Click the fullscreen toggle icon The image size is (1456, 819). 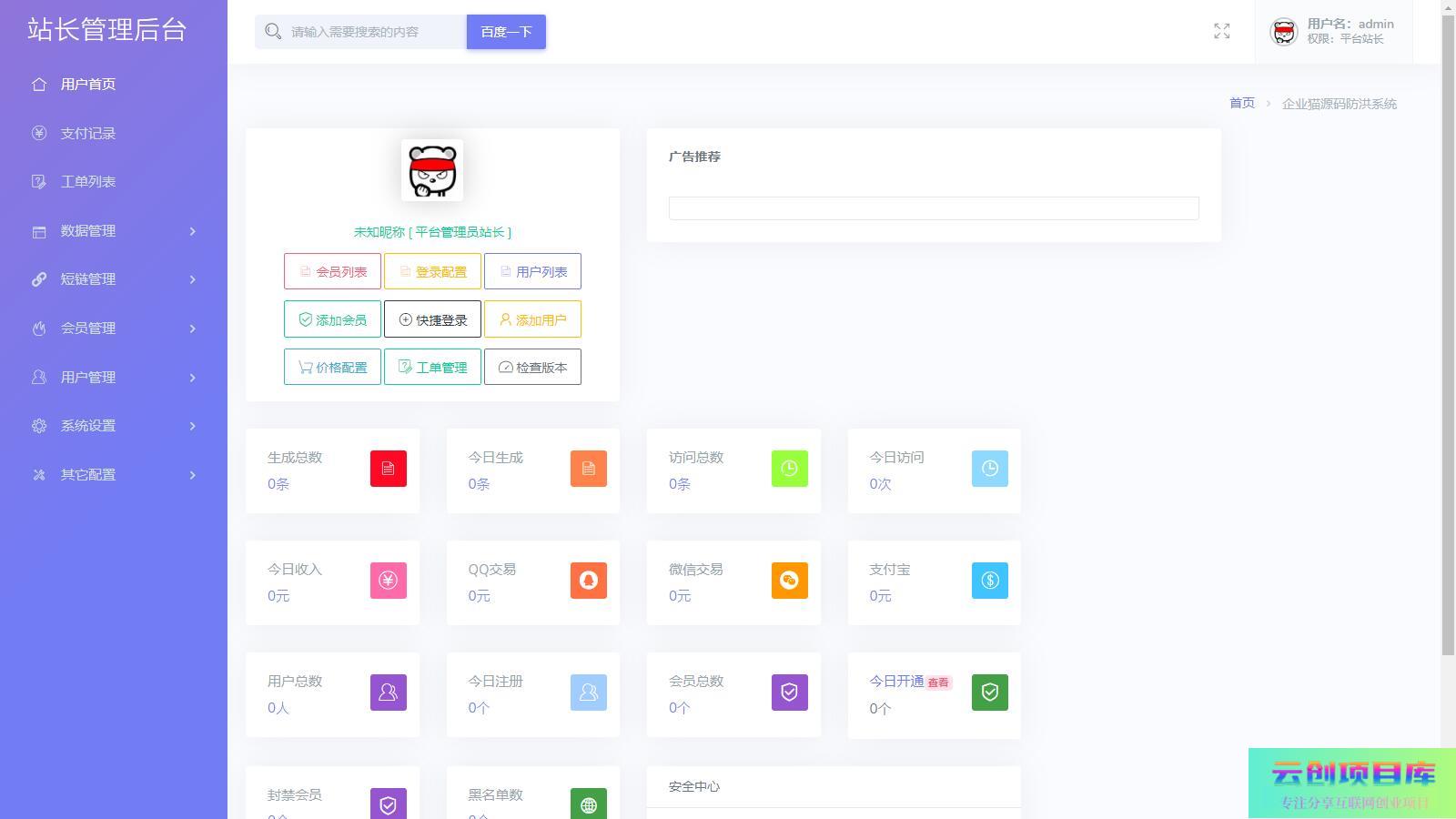(1221, 32)
